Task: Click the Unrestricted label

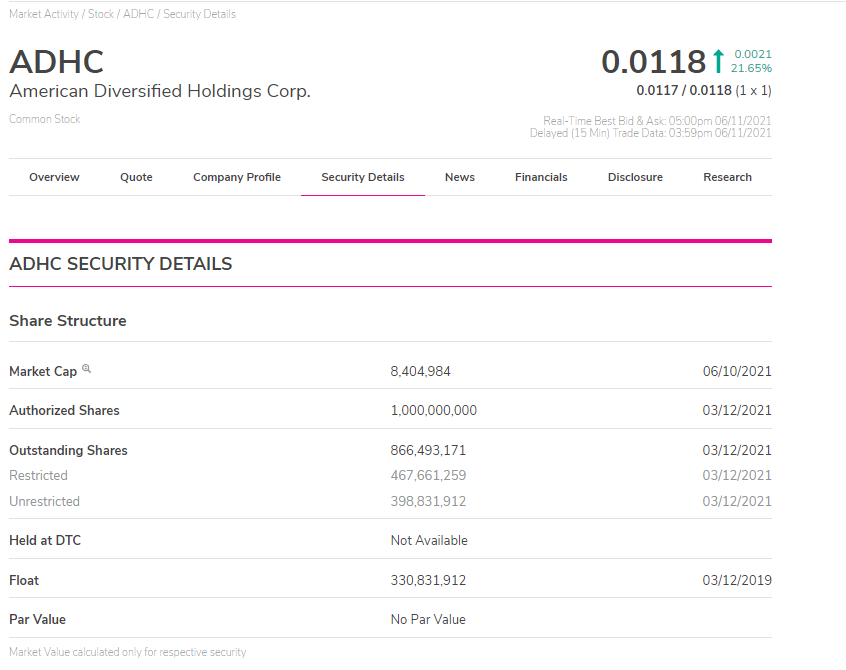Action: coord(44,501)
